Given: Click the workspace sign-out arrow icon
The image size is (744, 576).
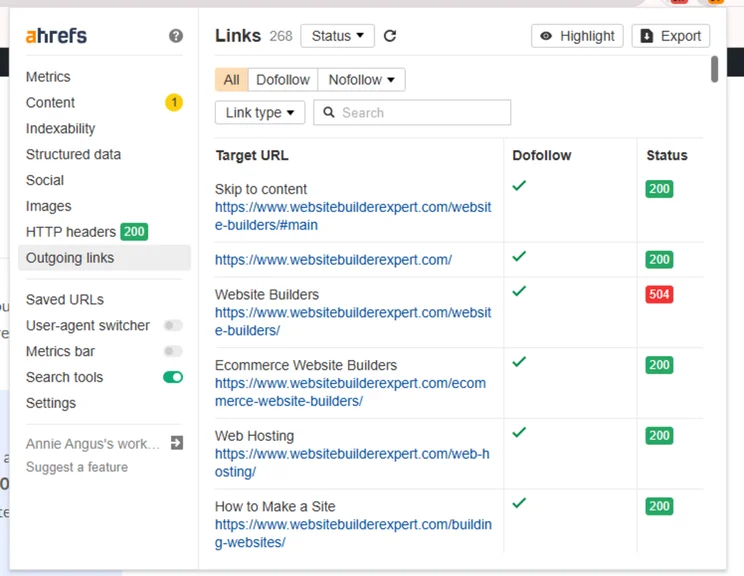Looking at the screenshot, I should coord(177,443).
